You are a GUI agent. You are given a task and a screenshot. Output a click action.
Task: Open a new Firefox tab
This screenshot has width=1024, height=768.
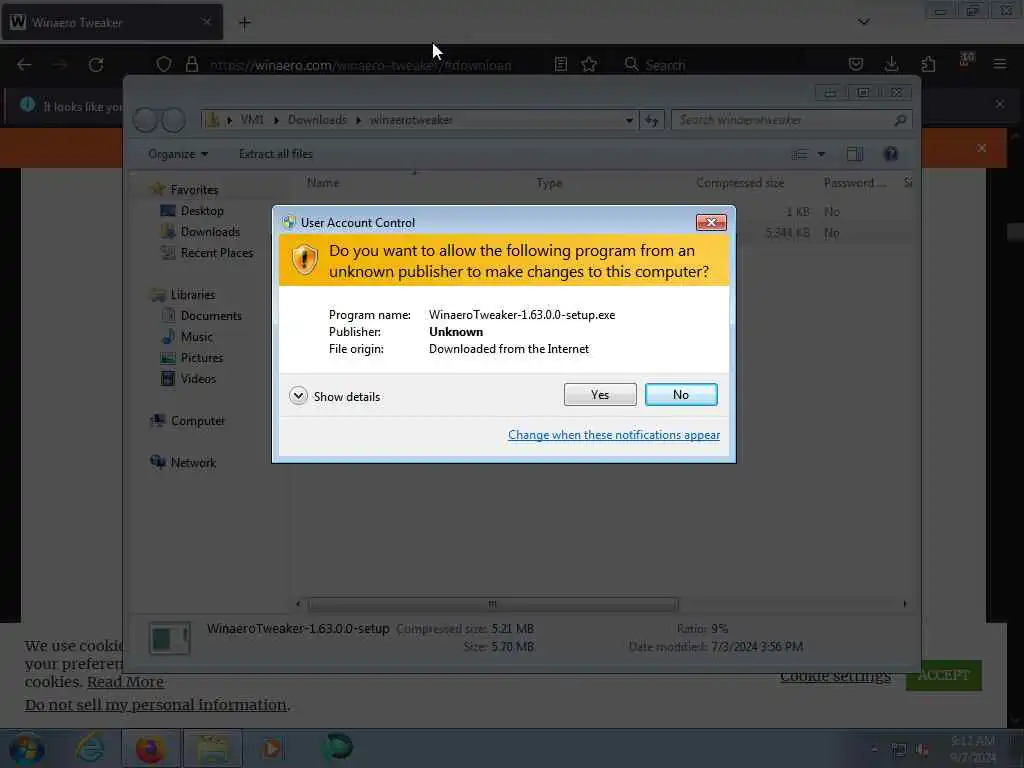(x=244, y=23)
